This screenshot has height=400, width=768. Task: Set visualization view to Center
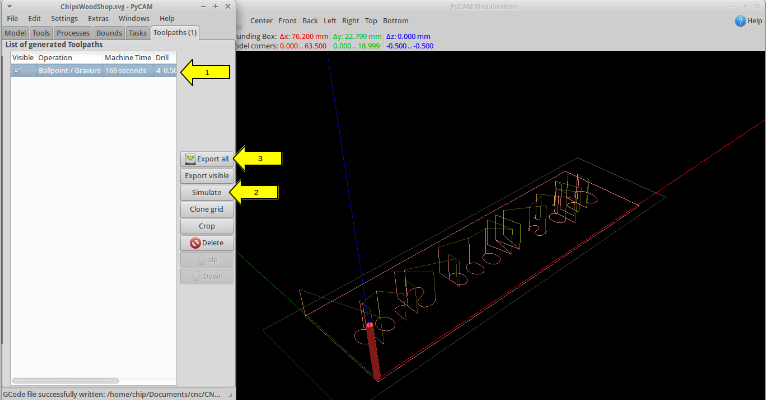point(262,21)
